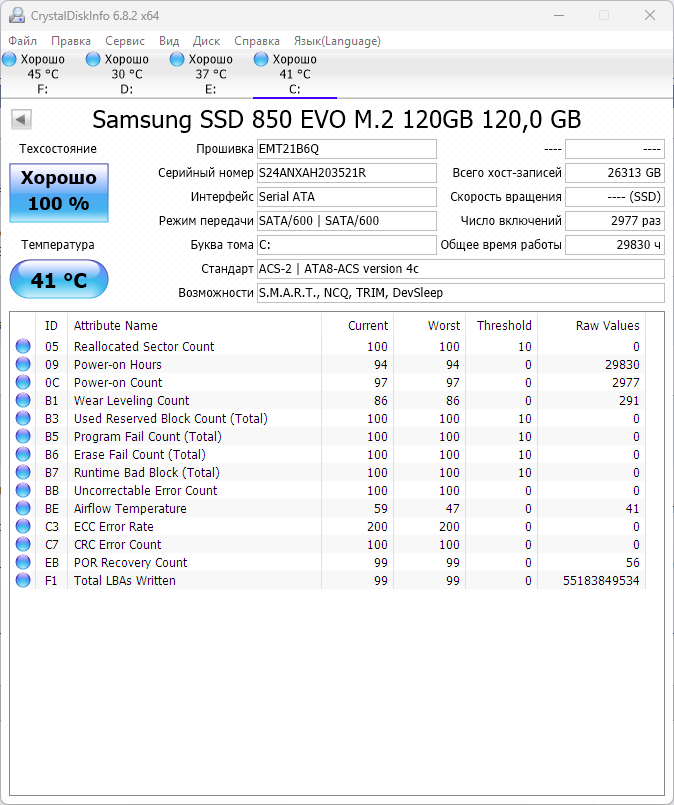
Task: Click the Возможности field with S.M.A.R.T., NCQ
Action: (x=460, y=293)
